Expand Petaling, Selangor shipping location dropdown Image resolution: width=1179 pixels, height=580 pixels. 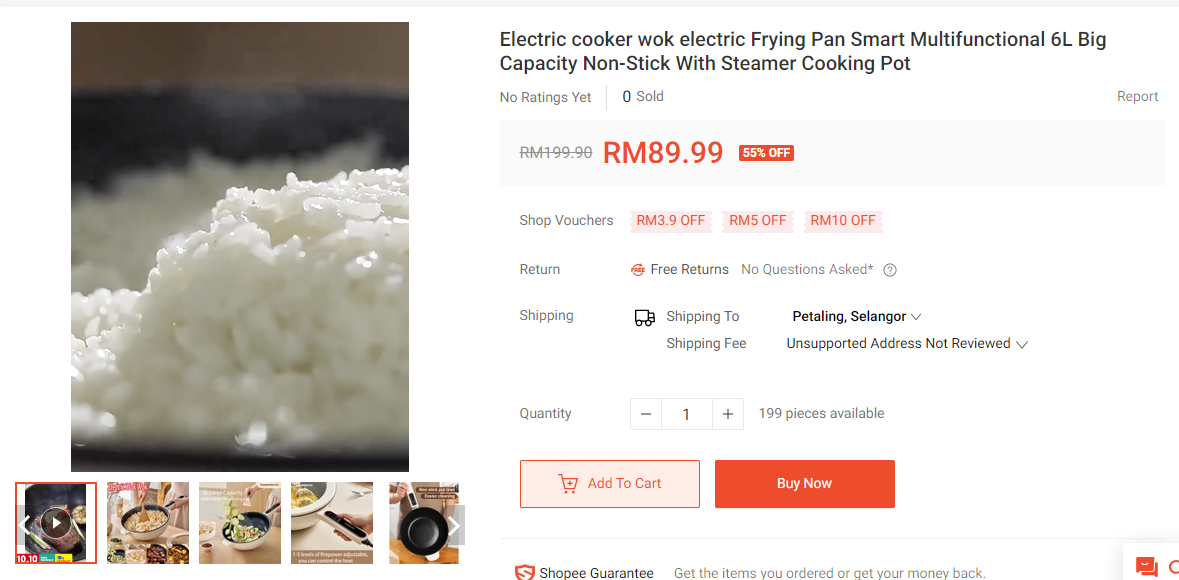(x=857, y=317)
